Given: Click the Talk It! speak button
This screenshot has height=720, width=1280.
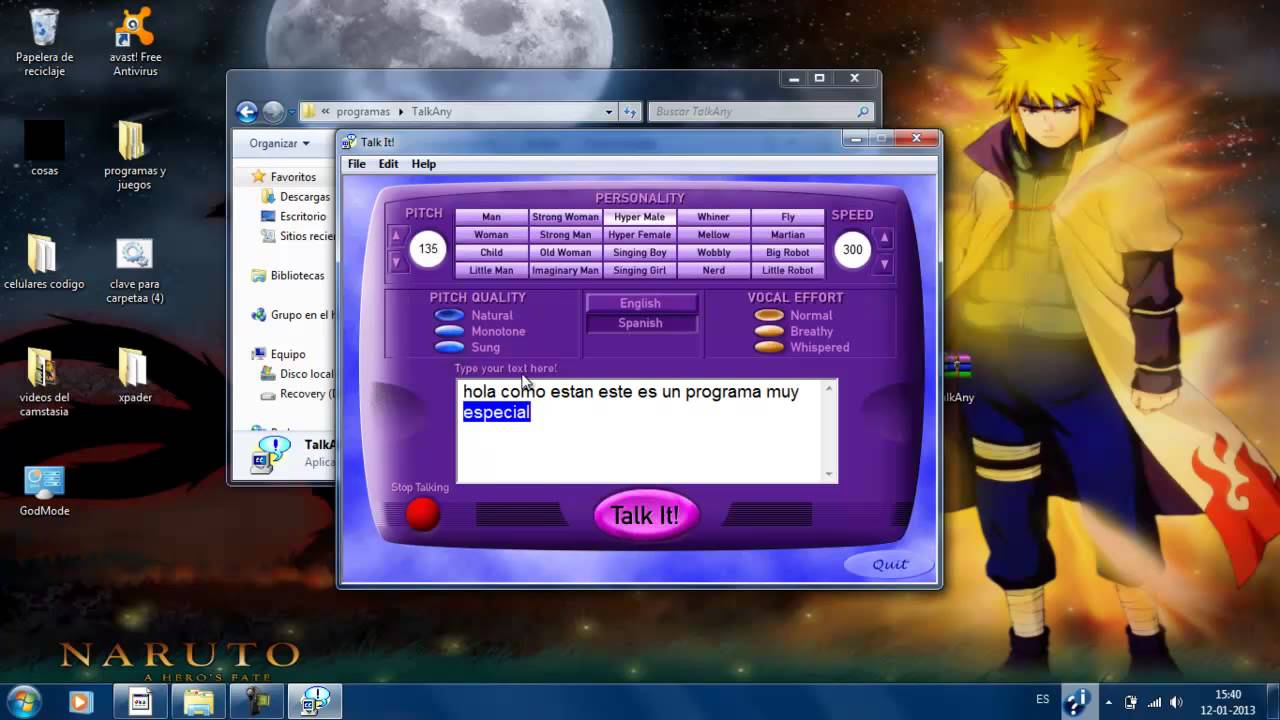Looking at the screenshot, I should (x=645, y=515).
